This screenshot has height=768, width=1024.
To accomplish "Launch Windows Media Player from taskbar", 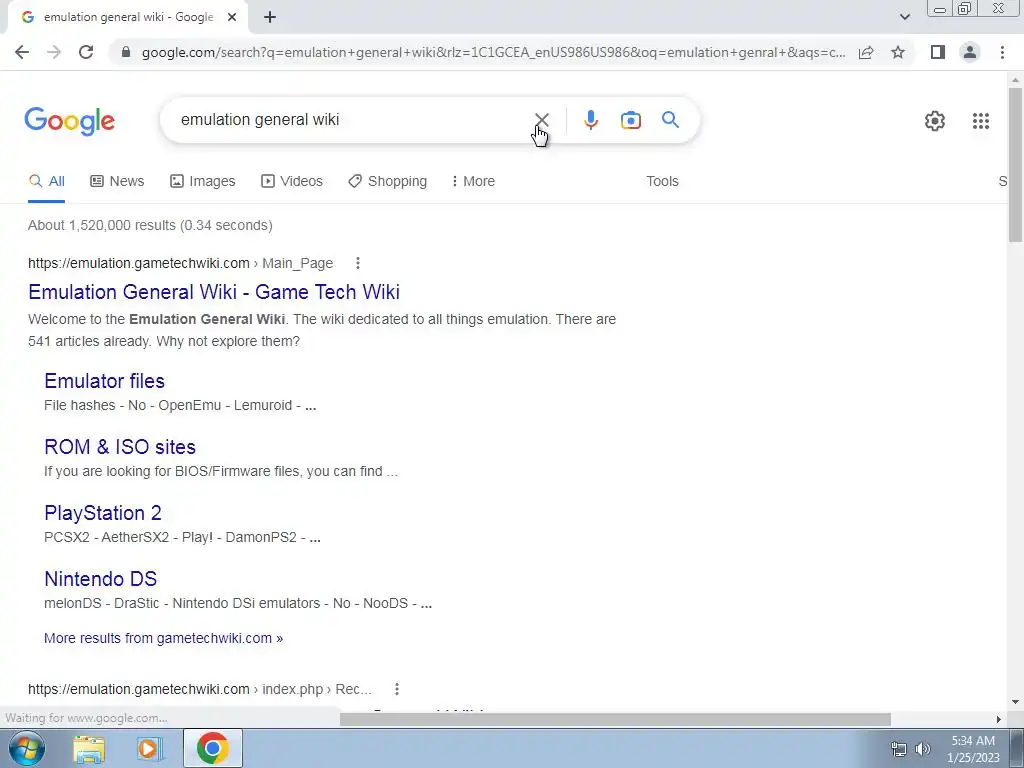I will point(150,748).
